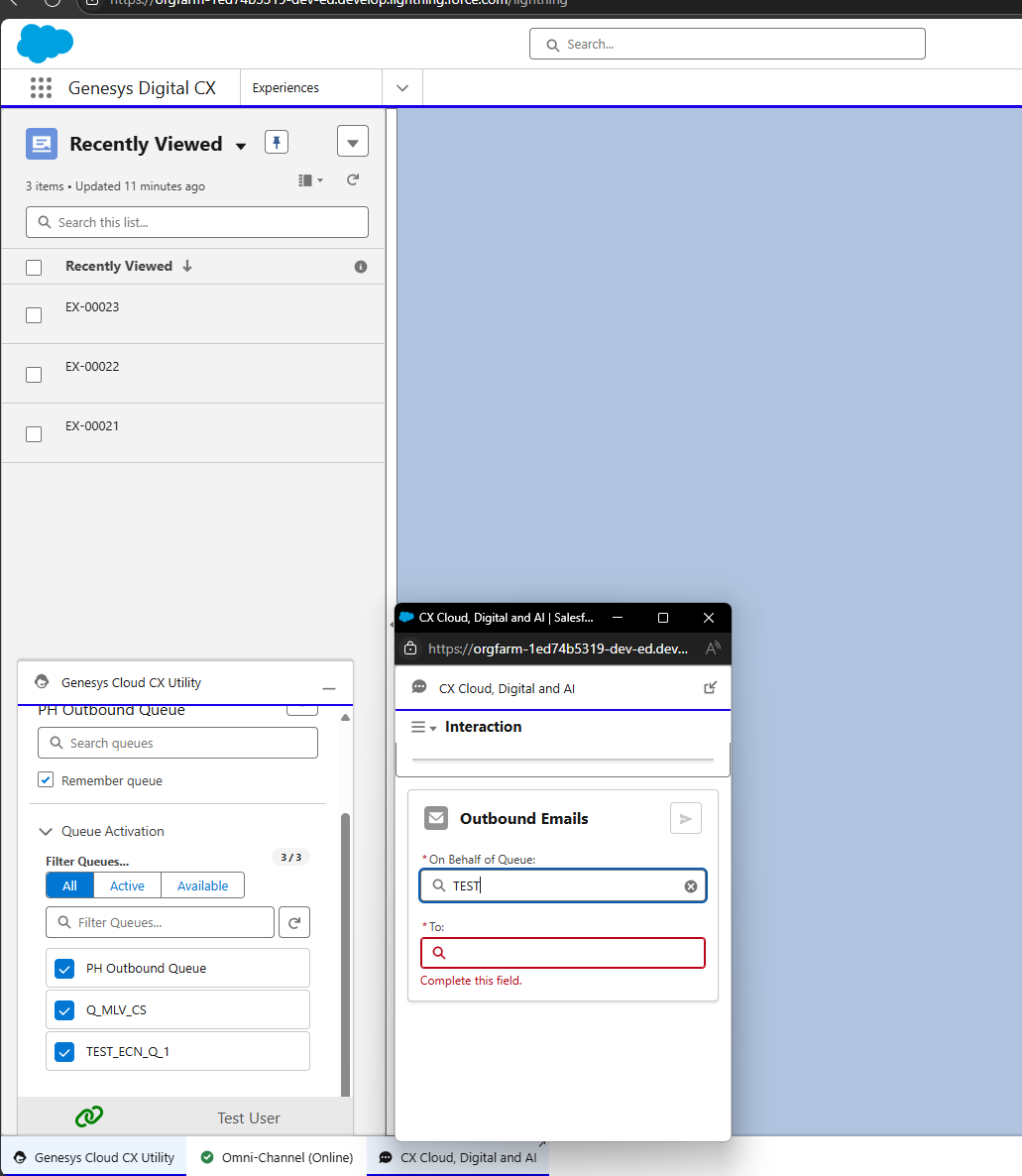Pop in the CX Cloud utility window

pyautogui.click(x=710, y=688)
